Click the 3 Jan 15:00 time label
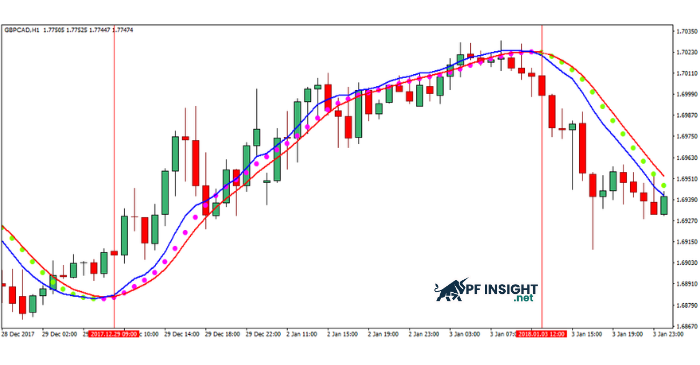The height and width of the screenshot is (365, 700). click(x=588, y=334)
